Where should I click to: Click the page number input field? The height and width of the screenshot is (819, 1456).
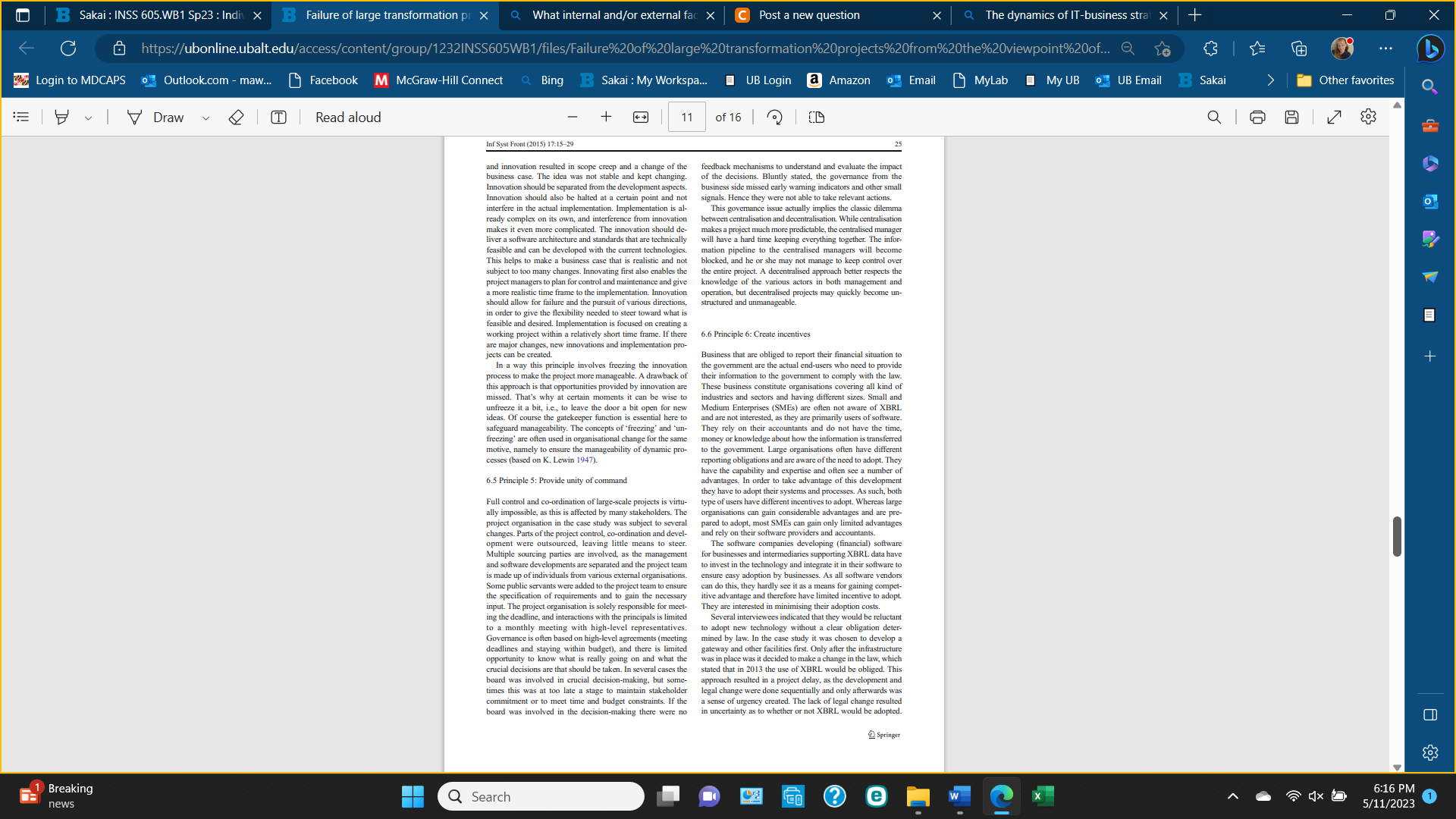tap(686, 117)
